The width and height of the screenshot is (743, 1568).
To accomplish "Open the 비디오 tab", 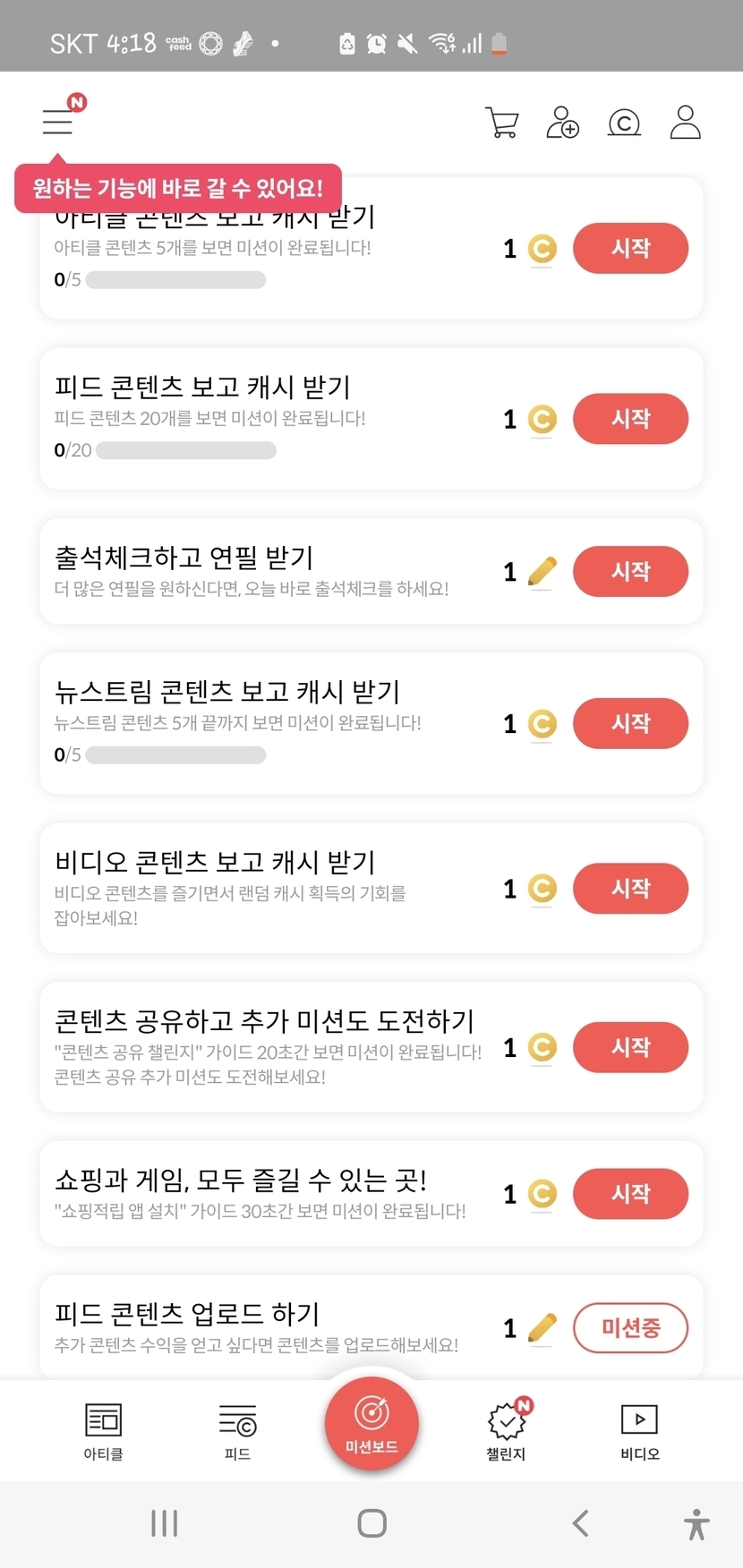I will point(639,1430).
